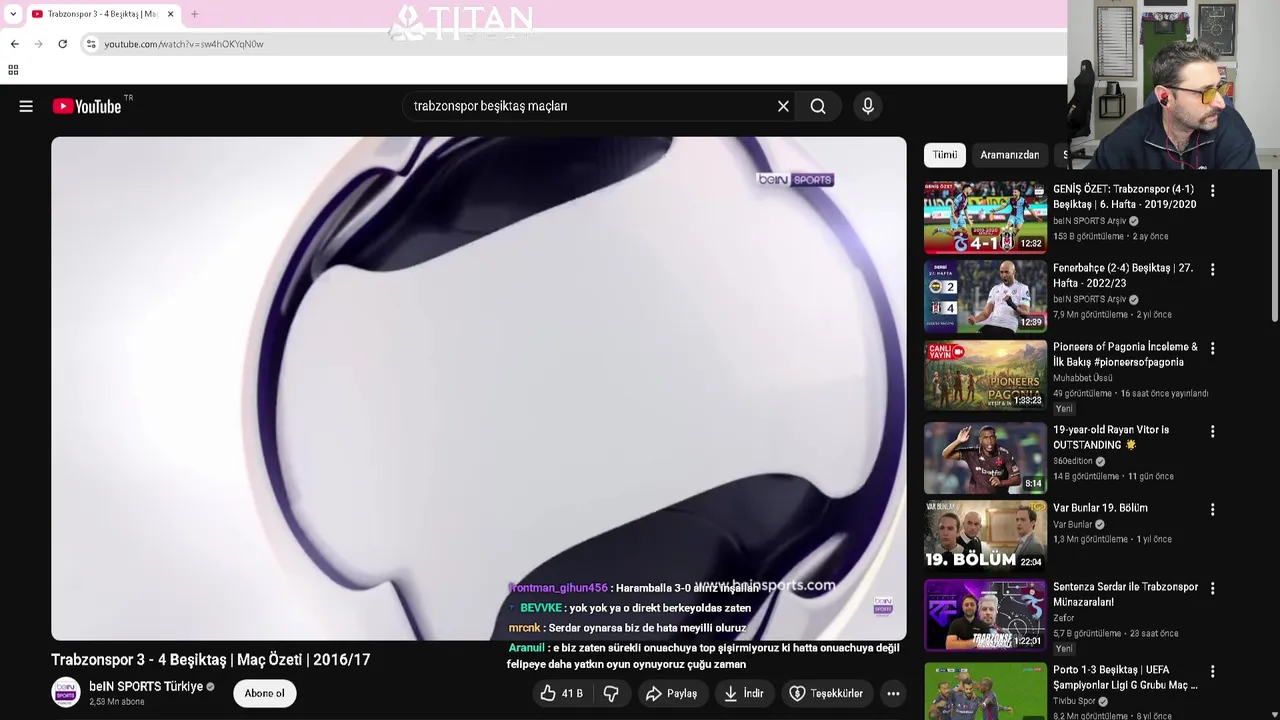Dislike the video
1280x720 pixels.
pyautogui.click(x=611, y=693)
